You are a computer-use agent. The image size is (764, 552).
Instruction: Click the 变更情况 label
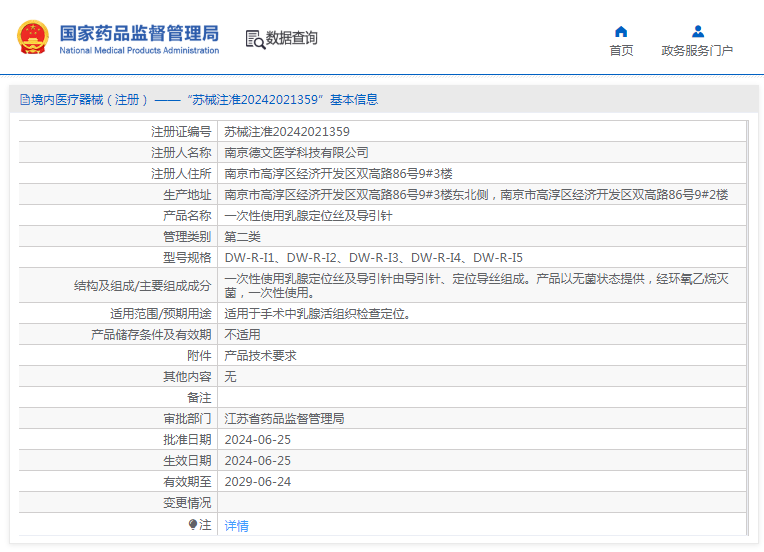click(187, 502)
